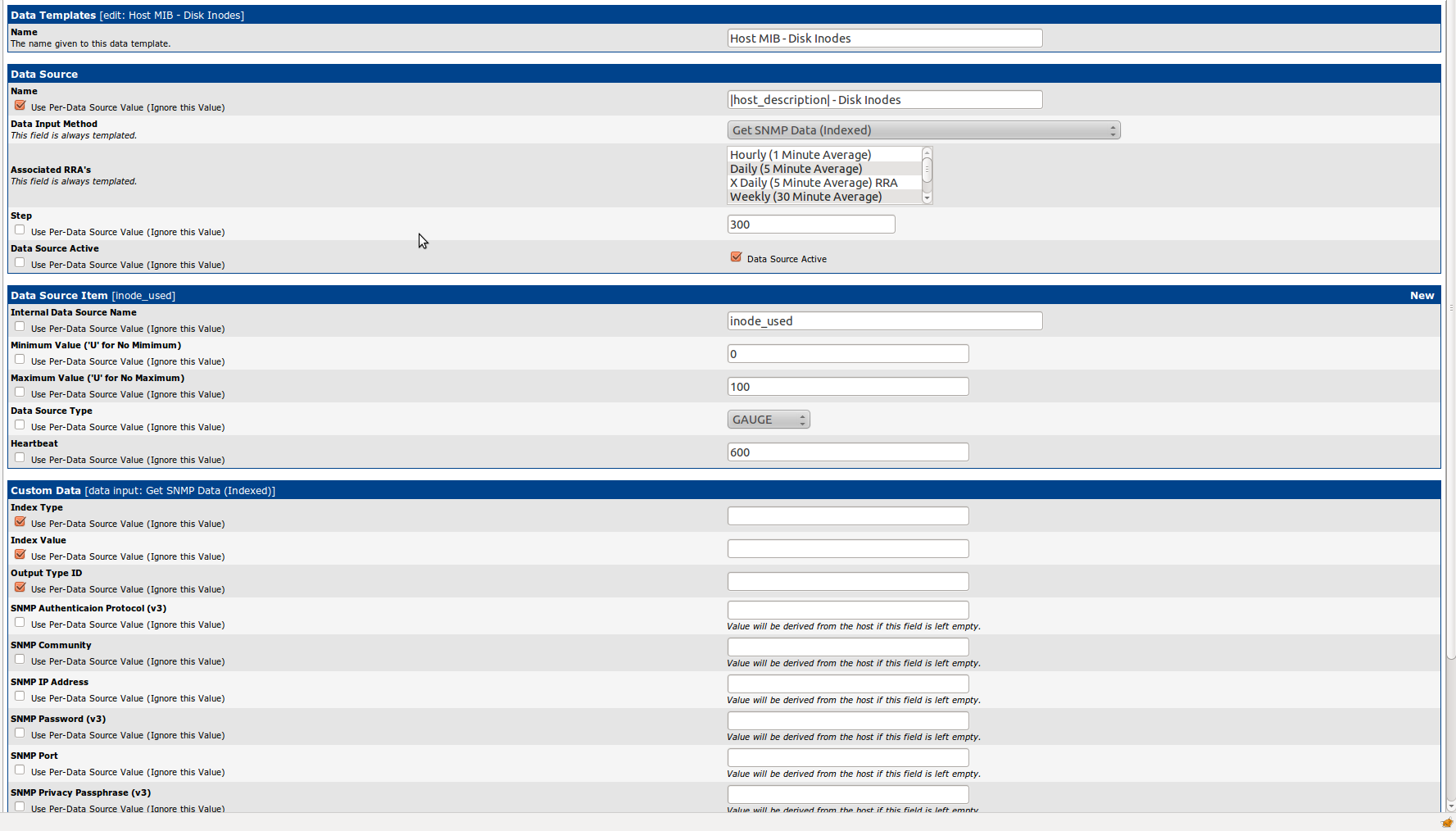This screenshot has width=1456, height=831.
Task: Click the SNMP Password (v3) input field
Action: pos(848,721)
